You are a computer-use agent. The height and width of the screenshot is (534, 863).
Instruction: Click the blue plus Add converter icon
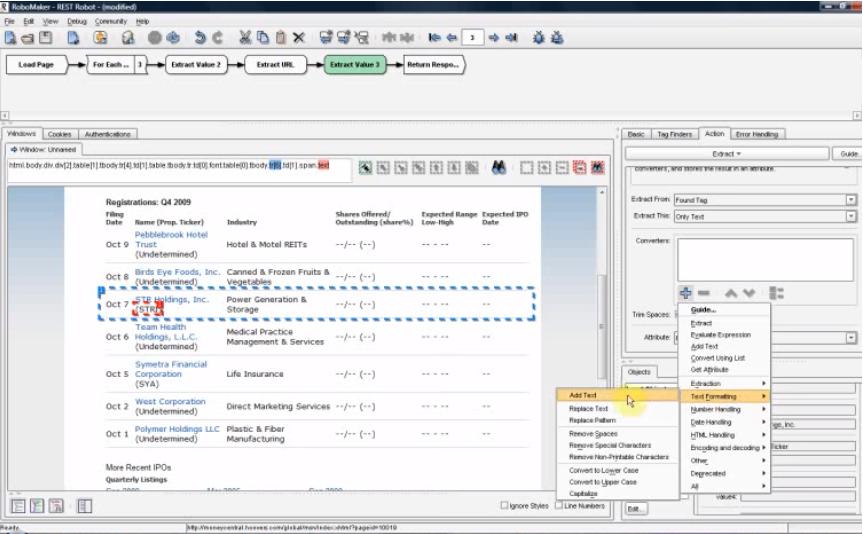686,293
